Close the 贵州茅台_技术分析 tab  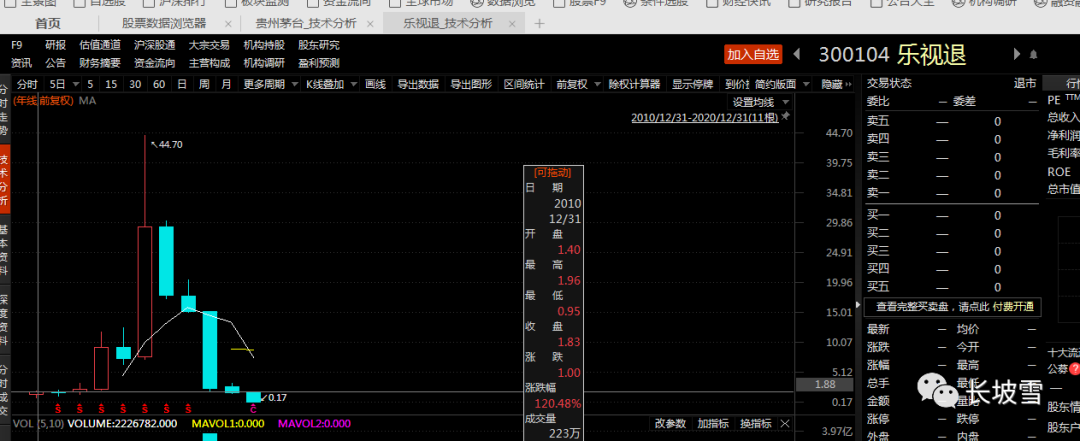pyautogui.click(x=370, y=23)
